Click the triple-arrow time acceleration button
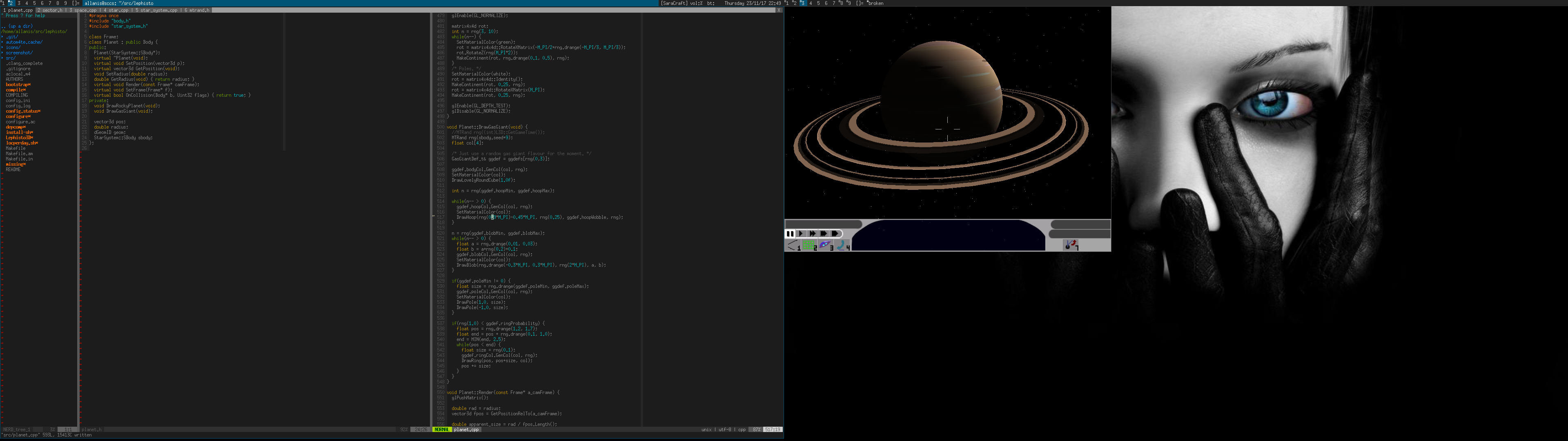 pyautogui.click(x=824, y=233)
